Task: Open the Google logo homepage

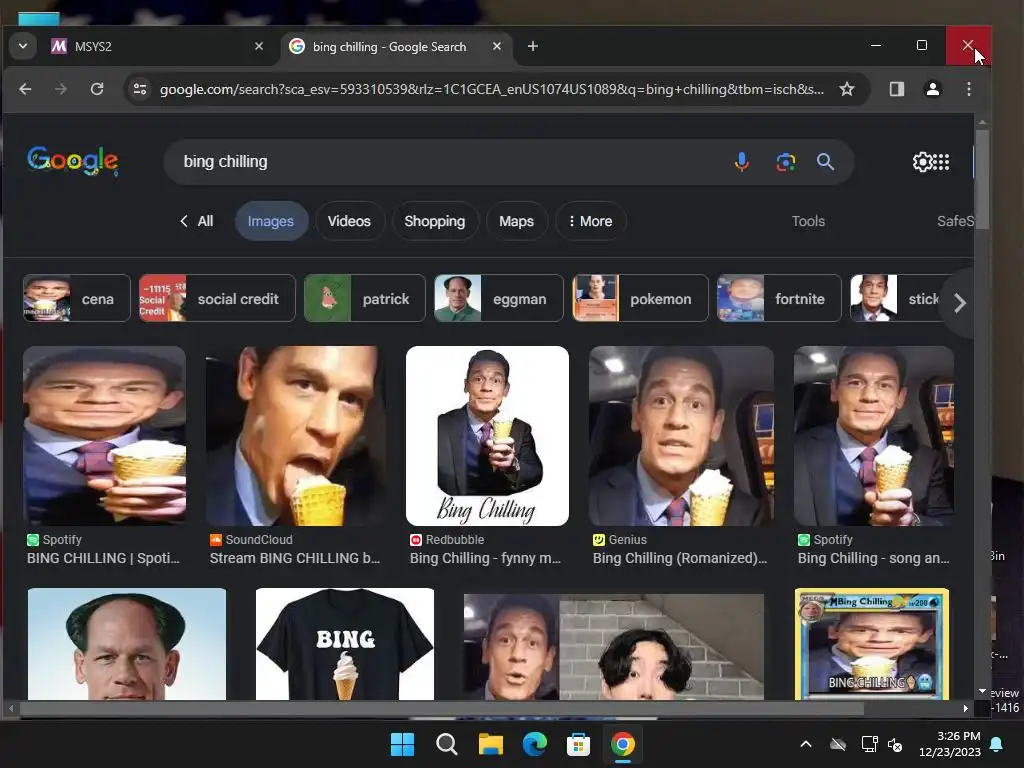Action: click(73, 161)
